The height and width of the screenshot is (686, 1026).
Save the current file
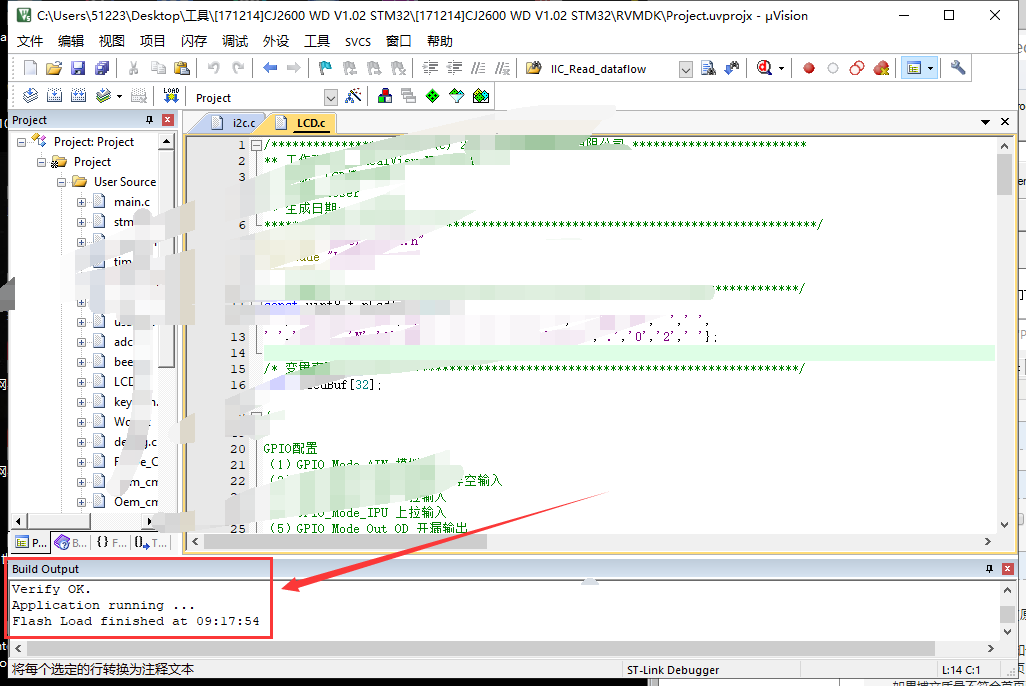point(78,68)
